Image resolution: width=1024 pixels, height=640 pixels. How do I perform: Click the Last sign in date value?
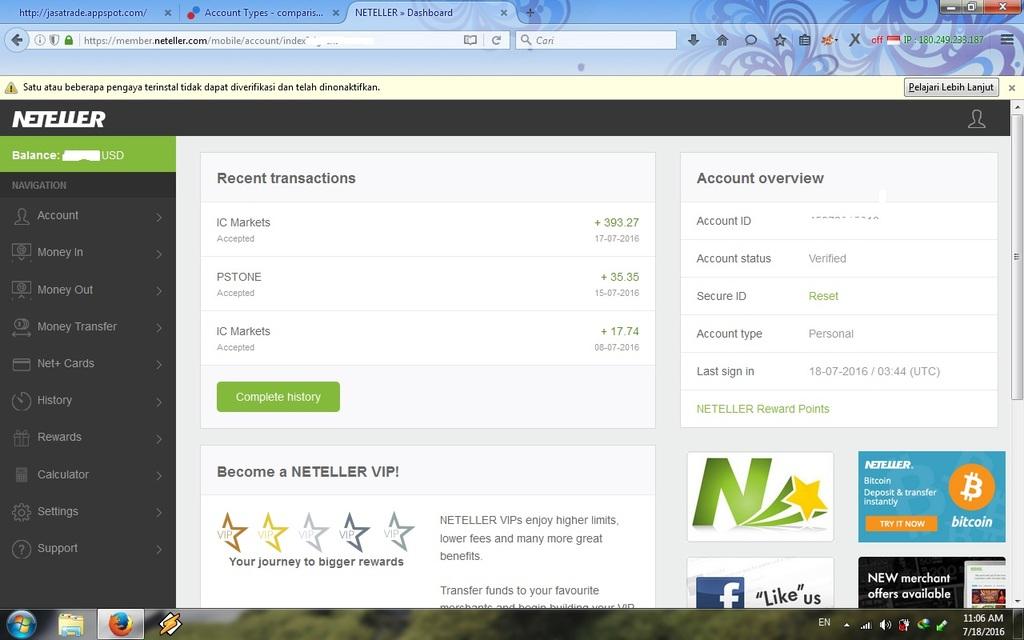tap(874, 372)
